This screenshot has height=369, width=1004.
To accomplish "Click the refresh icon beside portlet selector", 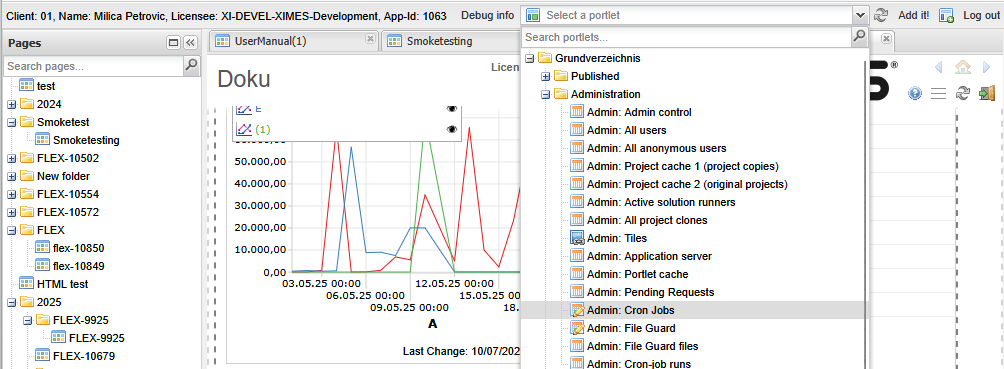I will (x=881, y=15).
